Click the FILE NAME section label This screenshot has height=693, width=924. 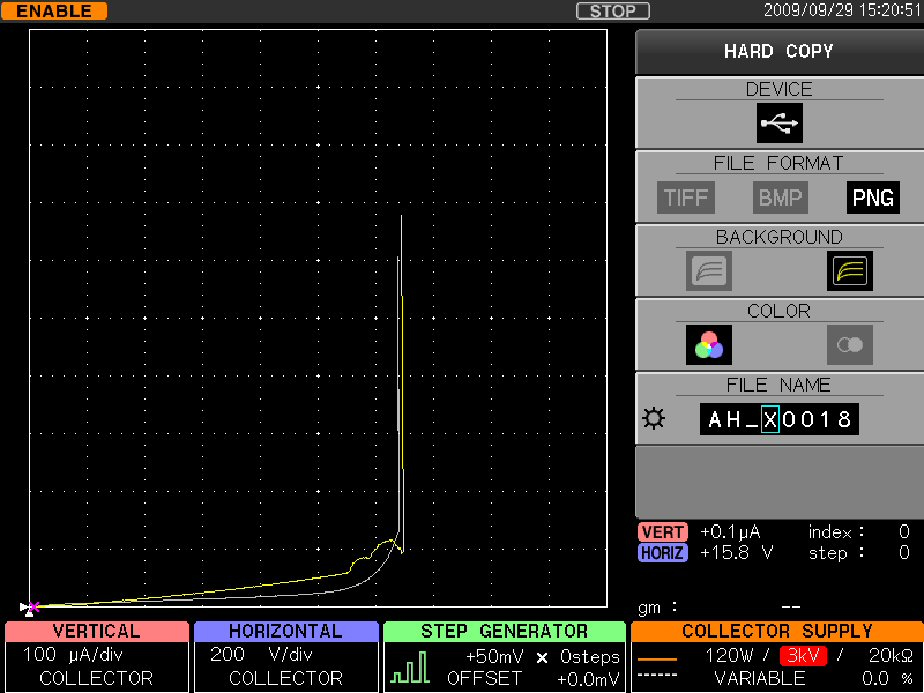pos(779,385)
